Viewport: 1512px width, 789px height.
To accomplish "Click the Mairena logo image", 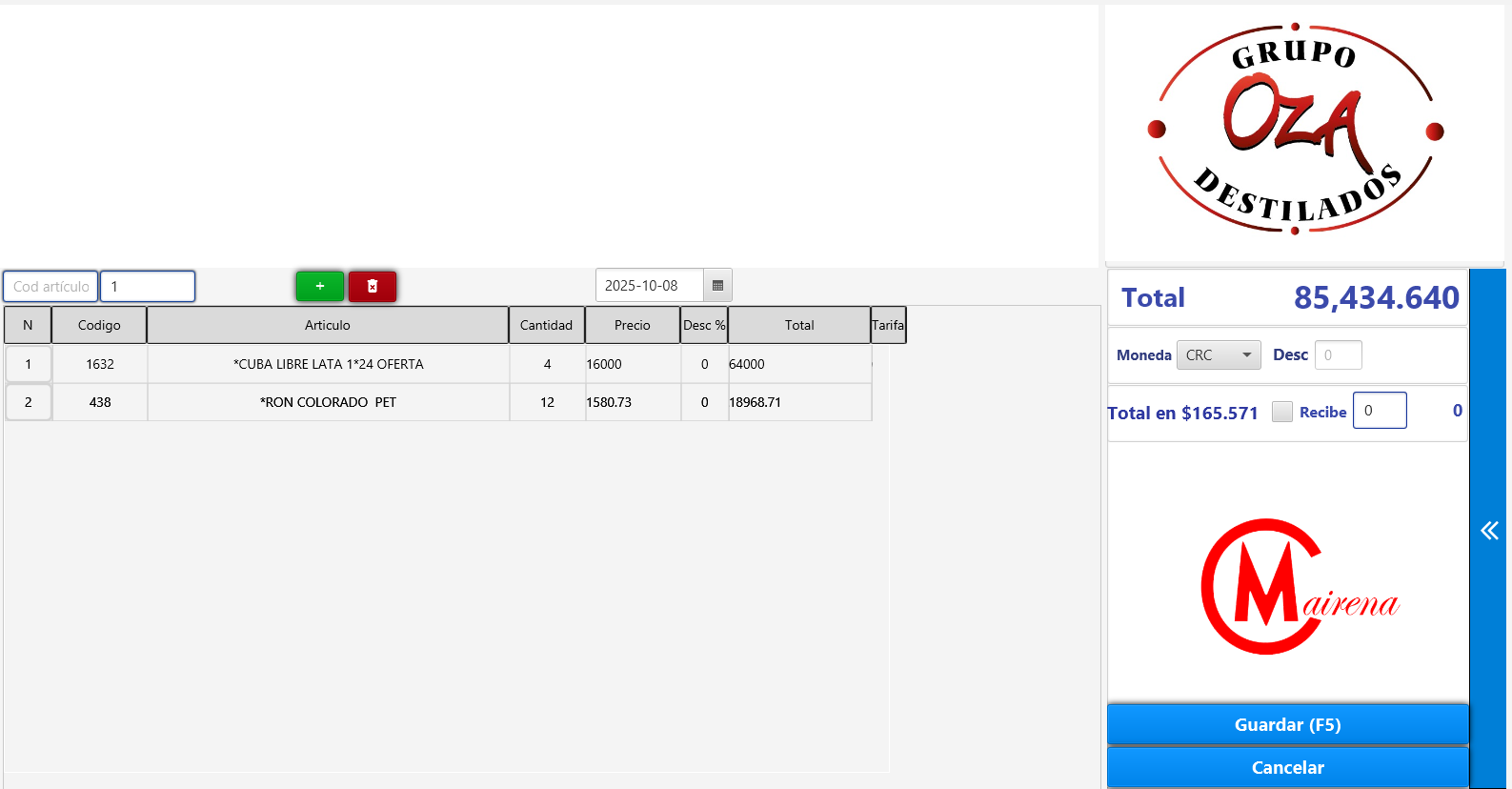I will [1297, 586].
